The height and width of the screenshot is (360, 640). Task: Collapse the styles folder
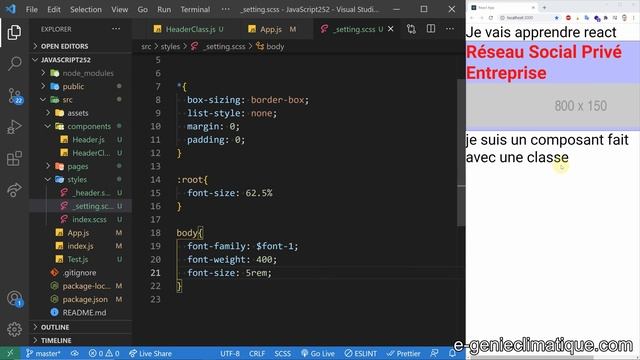77,180
